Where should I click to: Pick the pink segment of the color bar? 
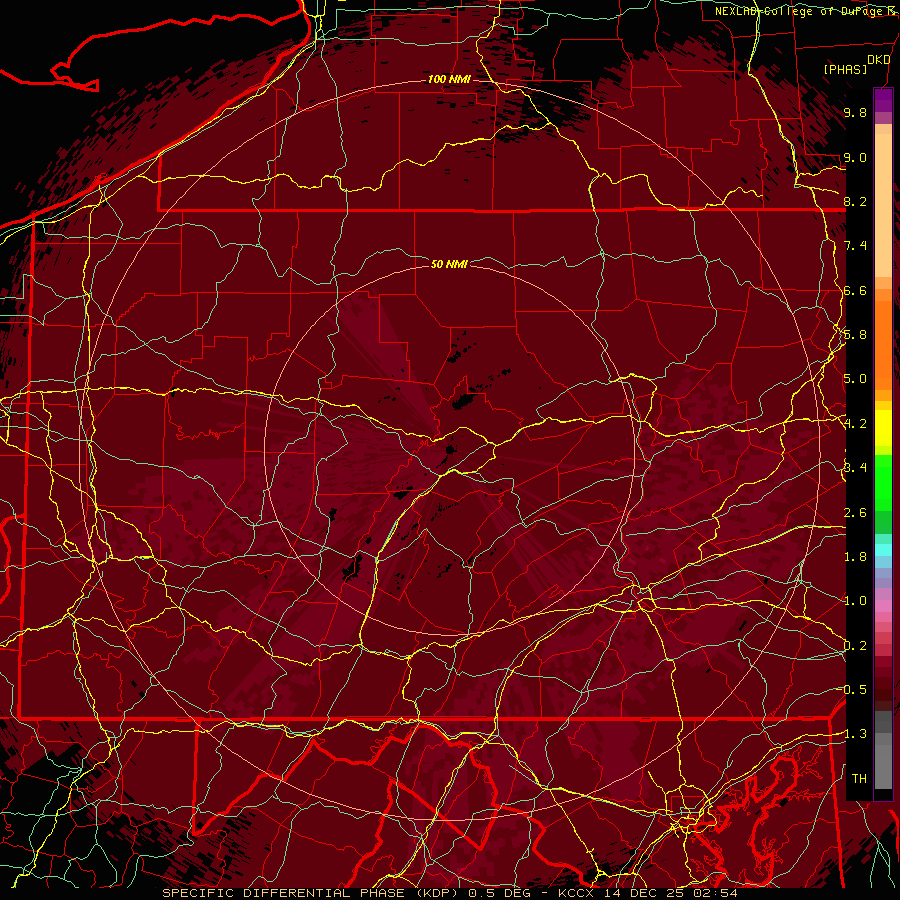[883, 606]
